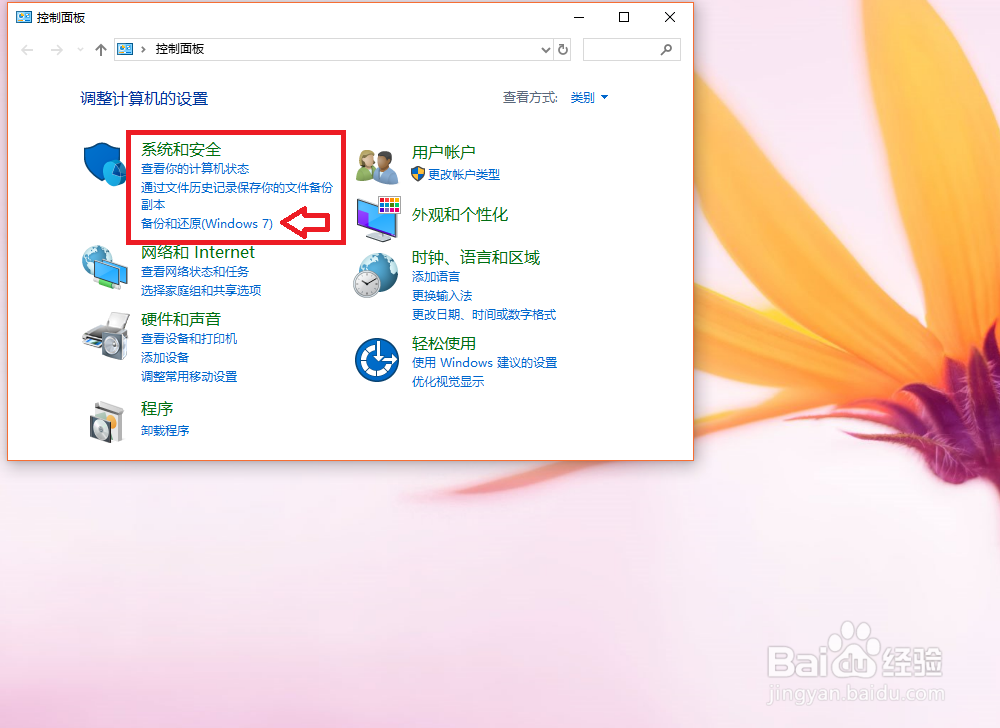The width and height of the screenshot is (1000, 728).
Task: Open 更改帐户类型 under 用户帐户
Action: pyautogui.click(x=466, y=172)
